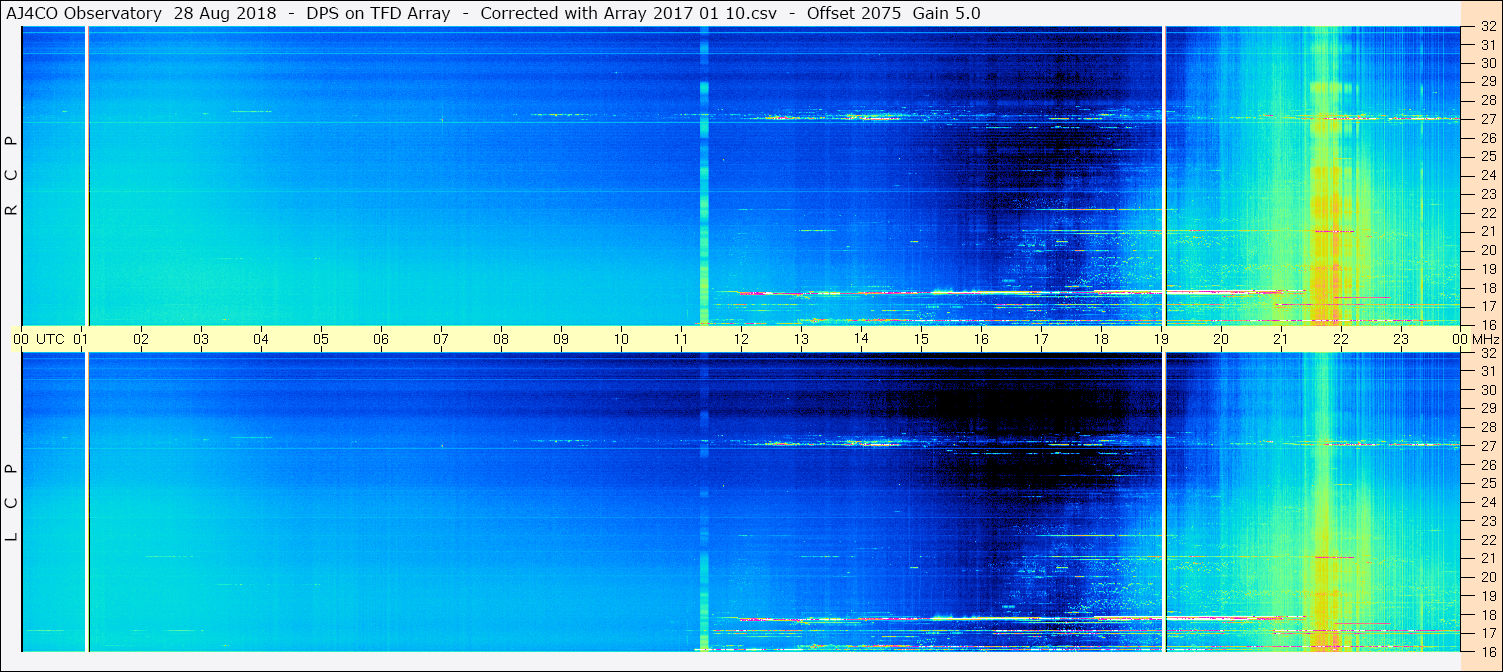Click frequency label '29' of the LCP panel
Screen dimensions: 1503x672
coord(1488,409)
